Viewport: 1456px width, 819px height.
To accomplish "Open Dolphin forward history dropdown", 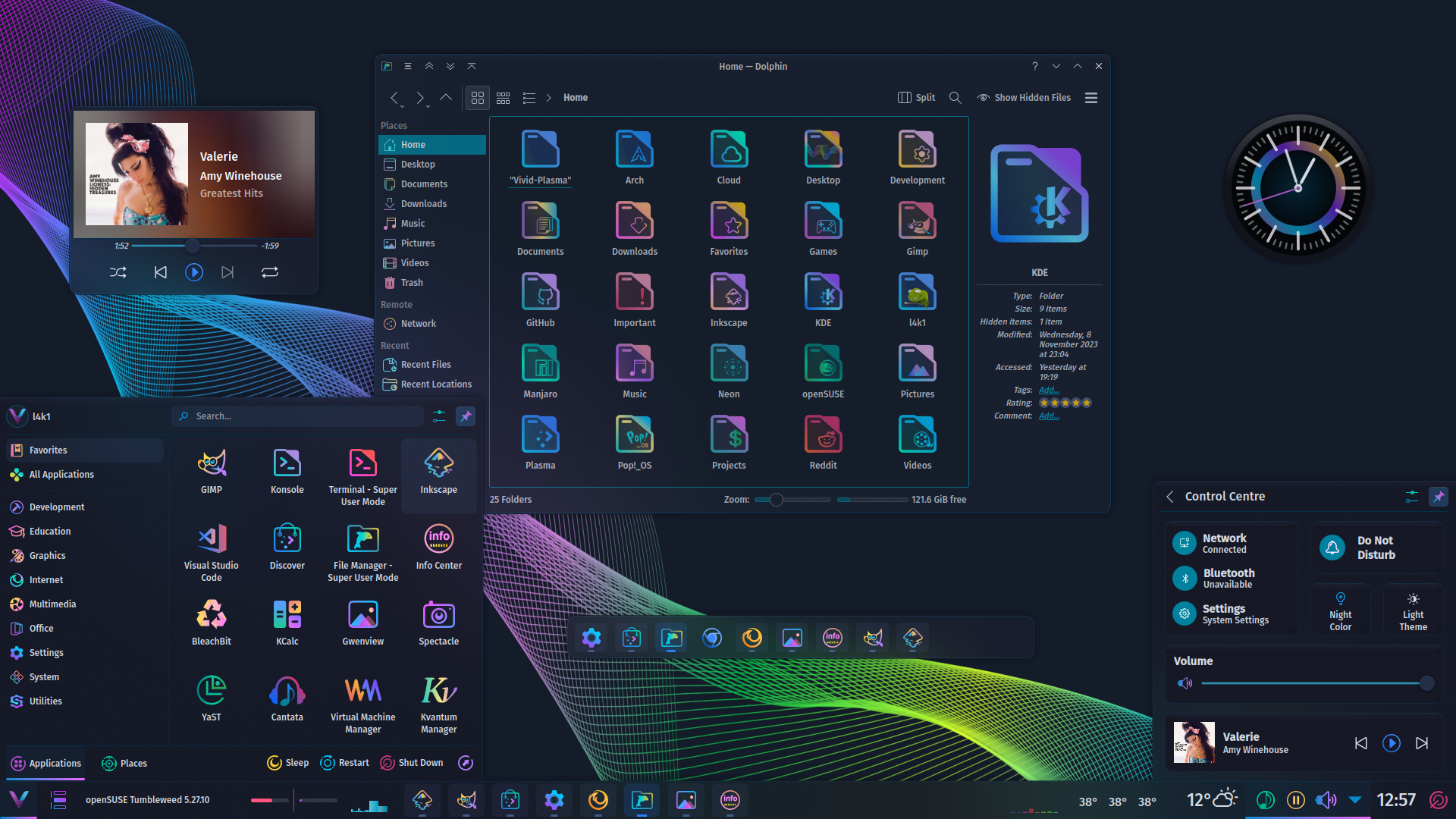I will coord(428,105).
